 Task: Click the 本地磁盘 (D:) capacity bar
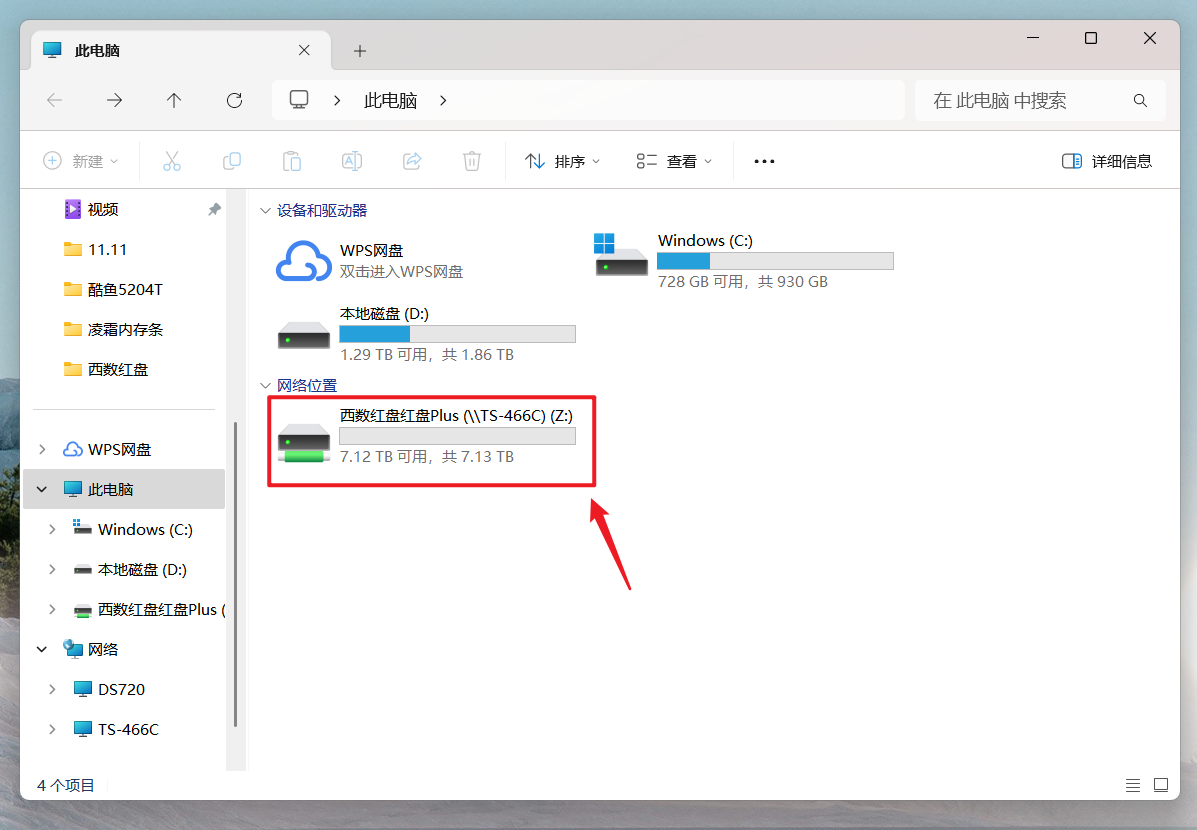(x=457, y=334)
